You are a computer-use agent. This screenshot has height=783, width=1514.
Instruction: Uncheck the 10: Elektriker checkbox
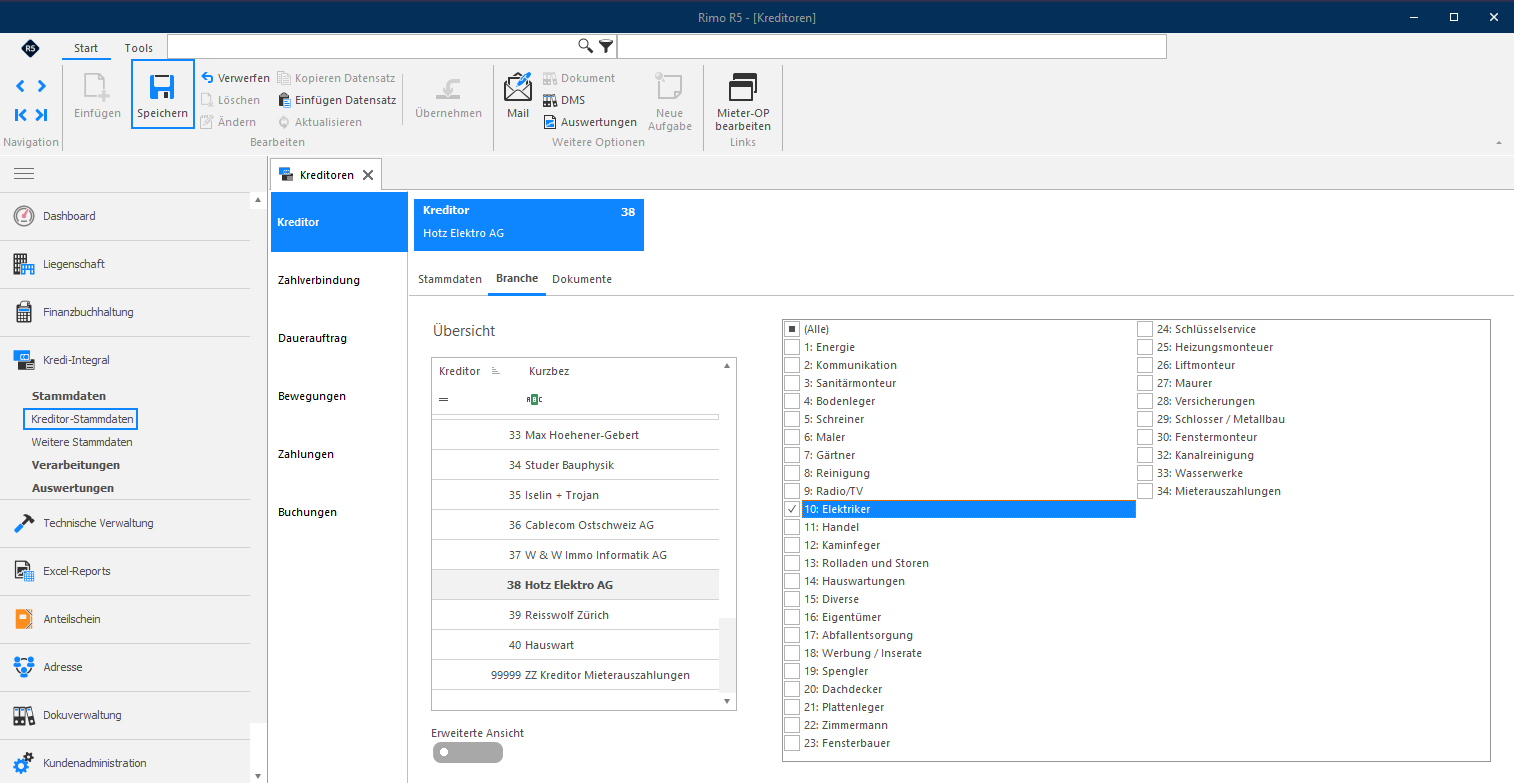(x=792, y=509)
